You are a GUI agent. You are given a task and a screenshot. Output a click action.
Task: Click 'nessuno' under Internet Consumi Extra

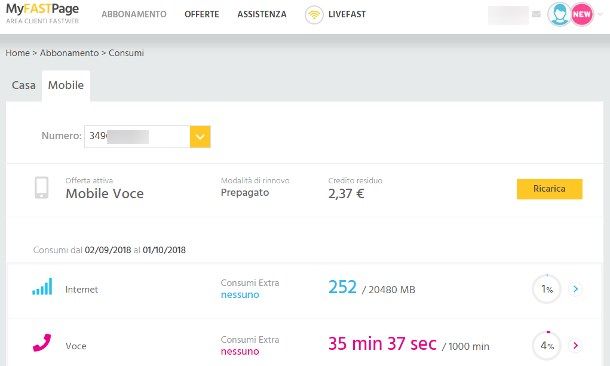(240, 295)
